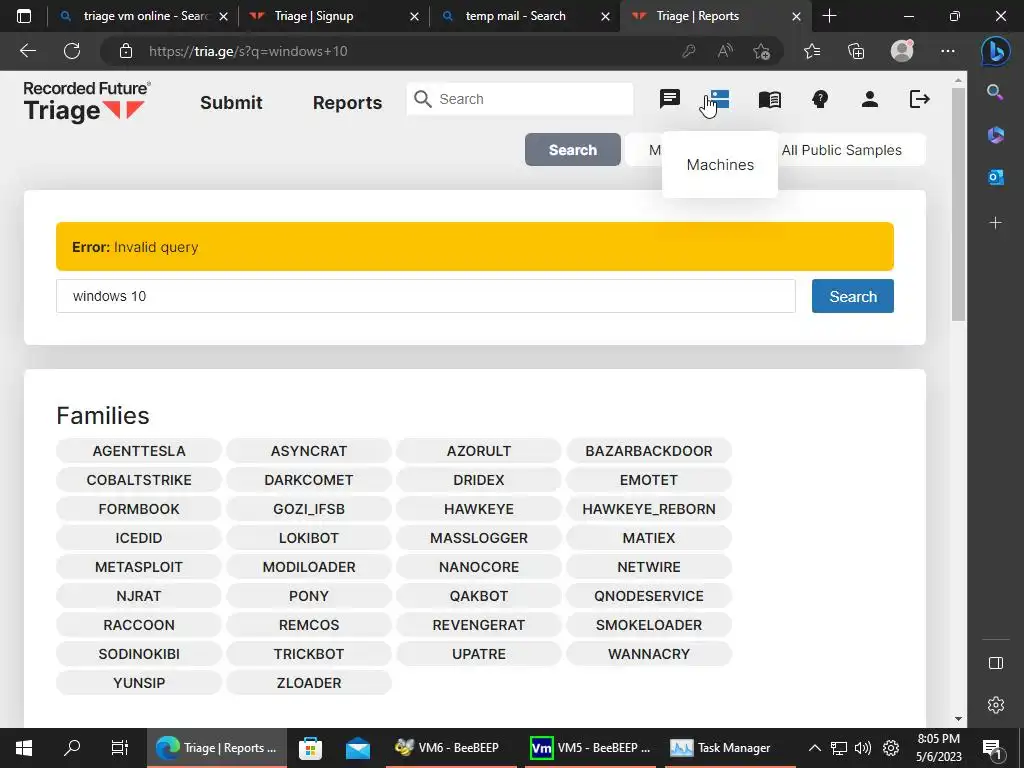1024x768 pixels.
Task: Select the METASPLOIT family tag
Action: click(138, 567)
